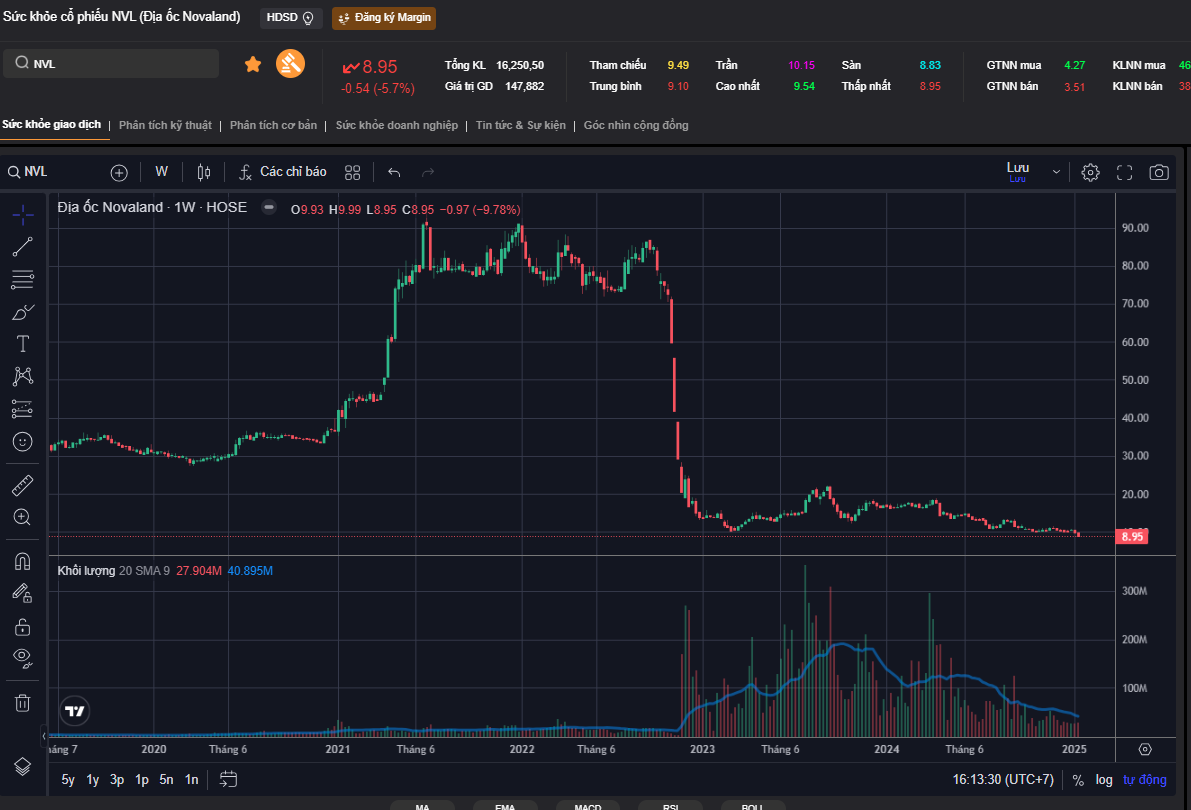The image size is (1191, 810).
Task: Choose the text annotation tool
Action: [22, 344]
